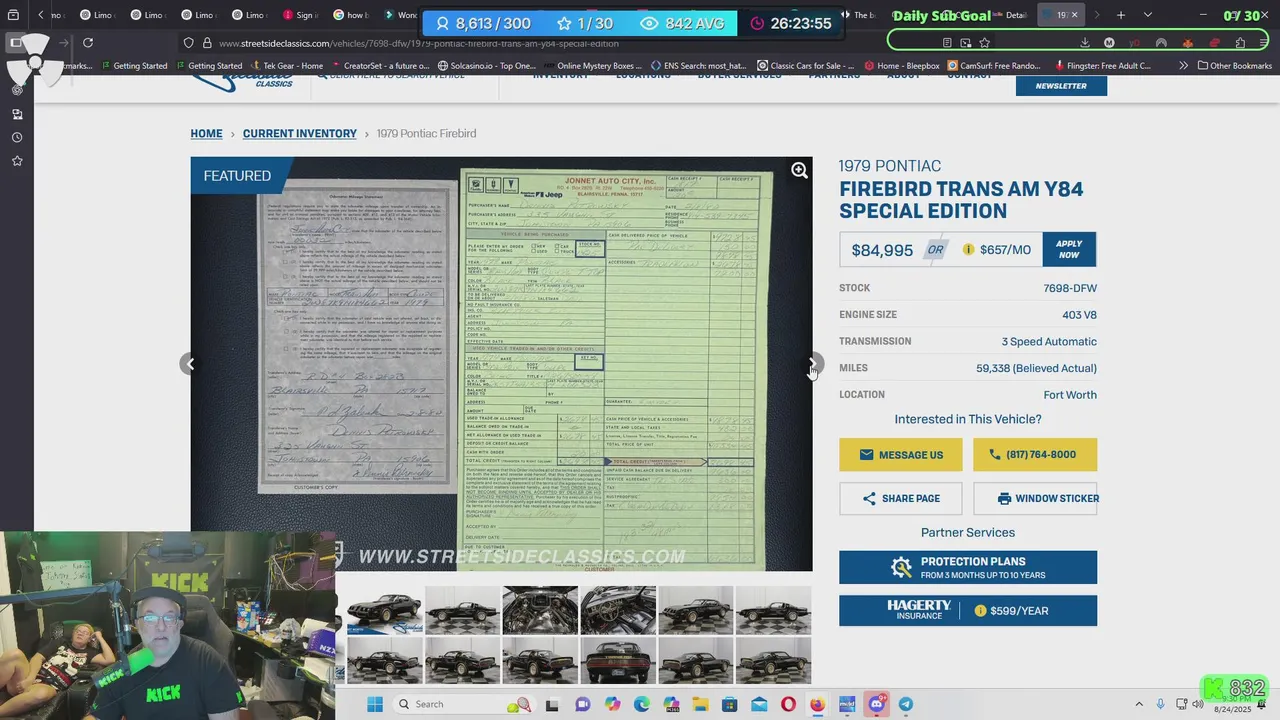This screenshot has width=1280, height=720.
Task: Open the Other Bookmarks folder
Action: 1234,66
